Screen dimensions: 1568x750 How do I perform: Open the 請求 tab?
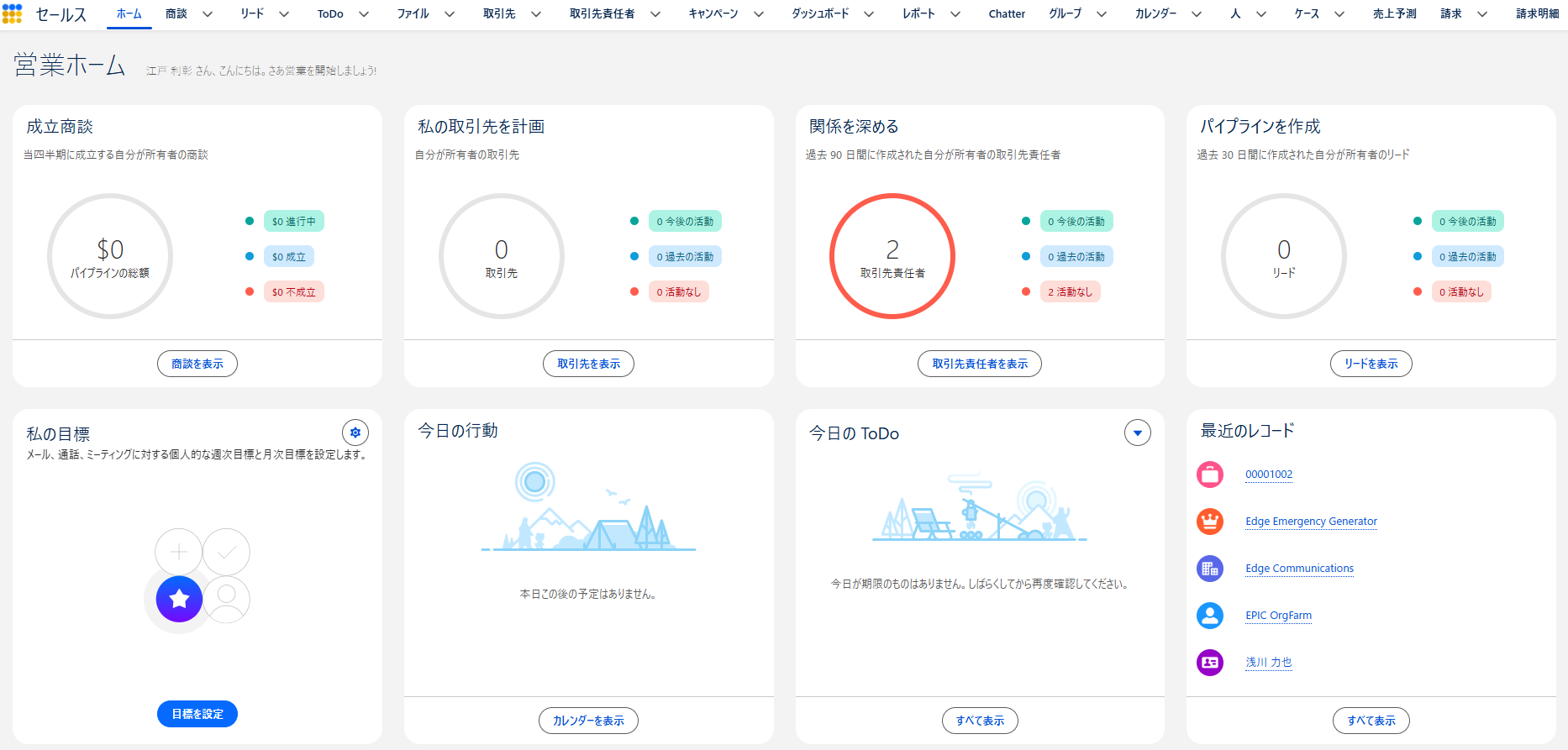pos(1451,14)
